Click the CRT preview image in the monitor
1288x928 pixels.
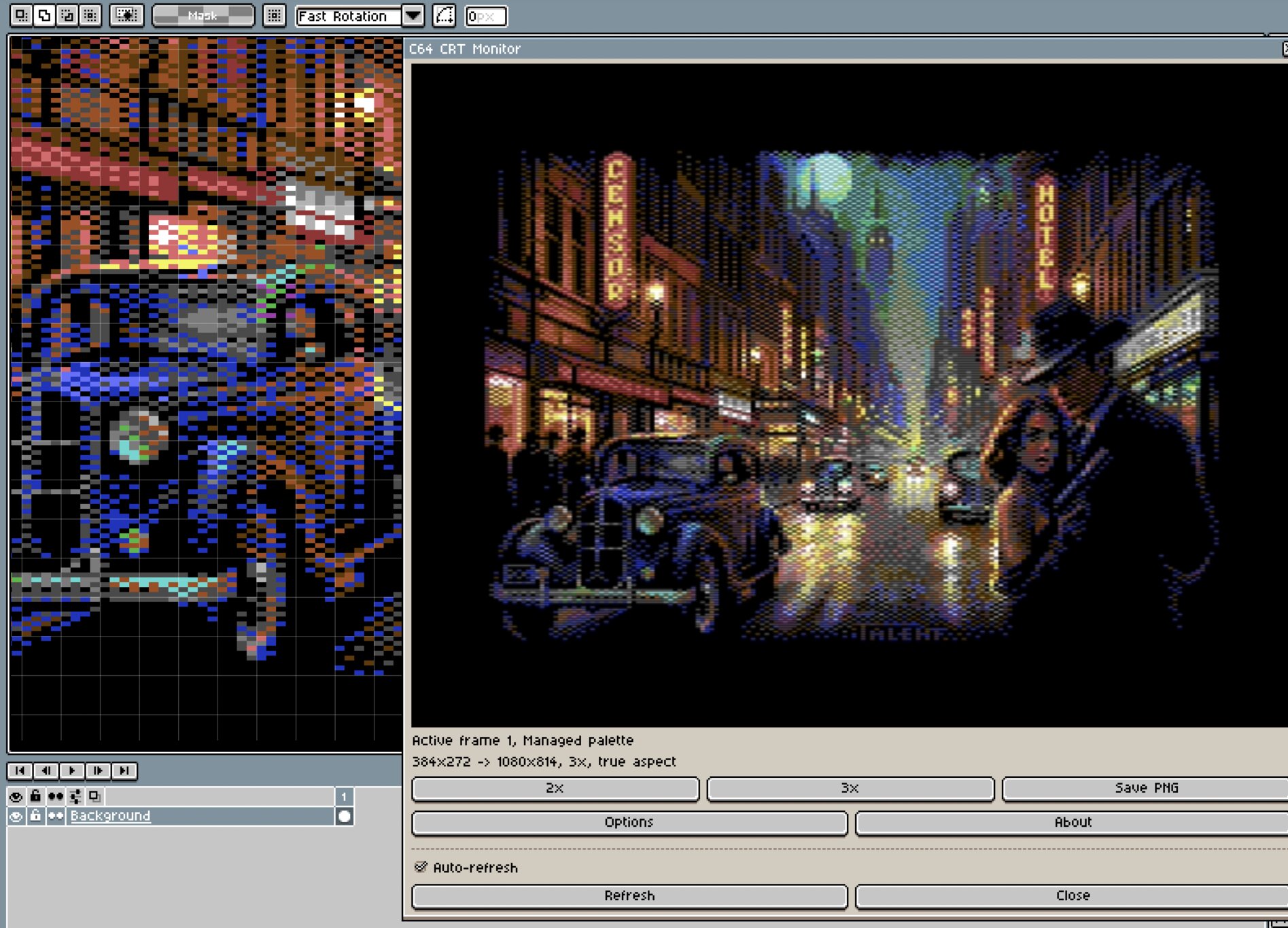(x=849, y=395)
